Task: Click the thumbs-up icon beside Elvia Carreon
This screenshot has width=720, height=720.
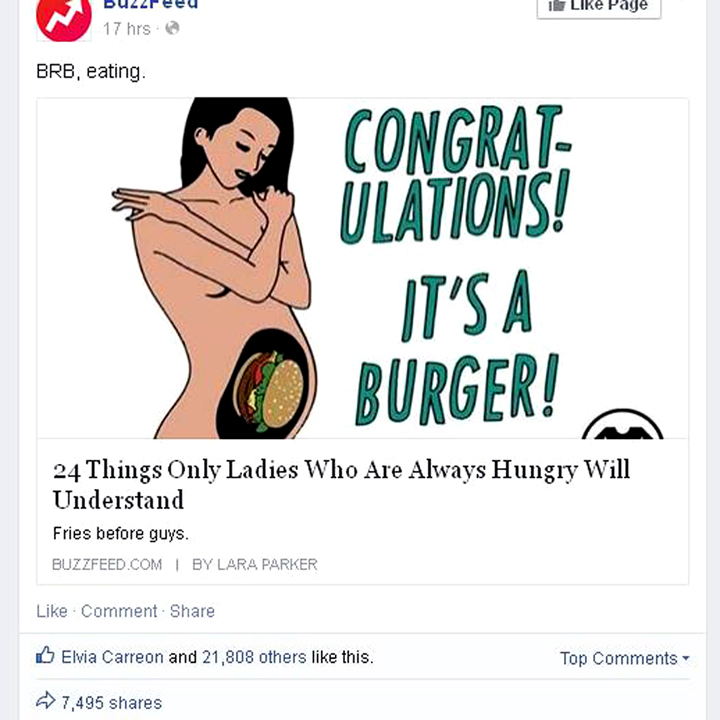Action: (x=45, y=656)
